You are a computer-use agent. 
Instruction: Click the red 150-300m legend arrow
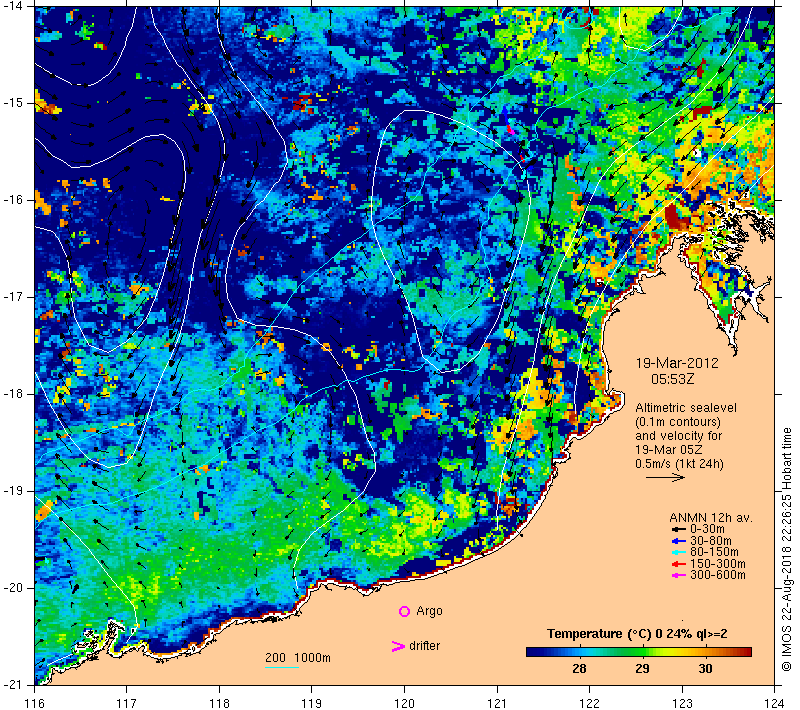pyautogui.click(x=678, y=564)
